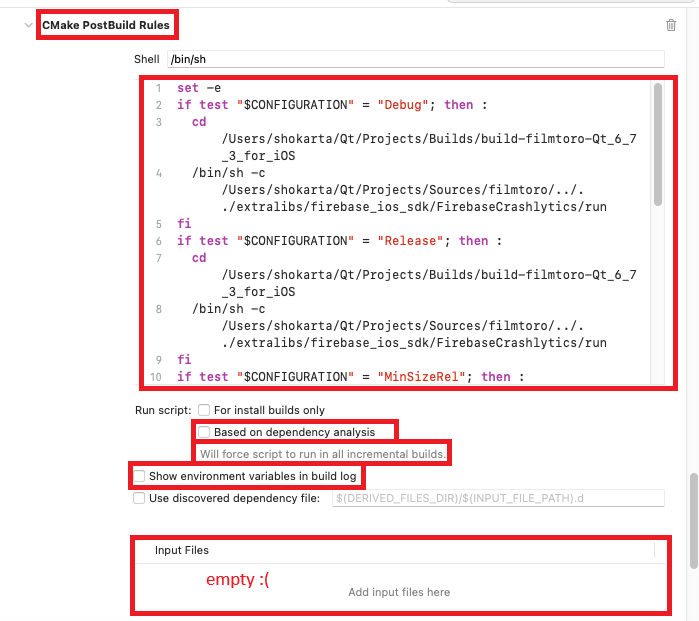This screenshot has width=699, height=621.
Task: Click the discovered dependency file path field
Action: [x=497, y=498]
